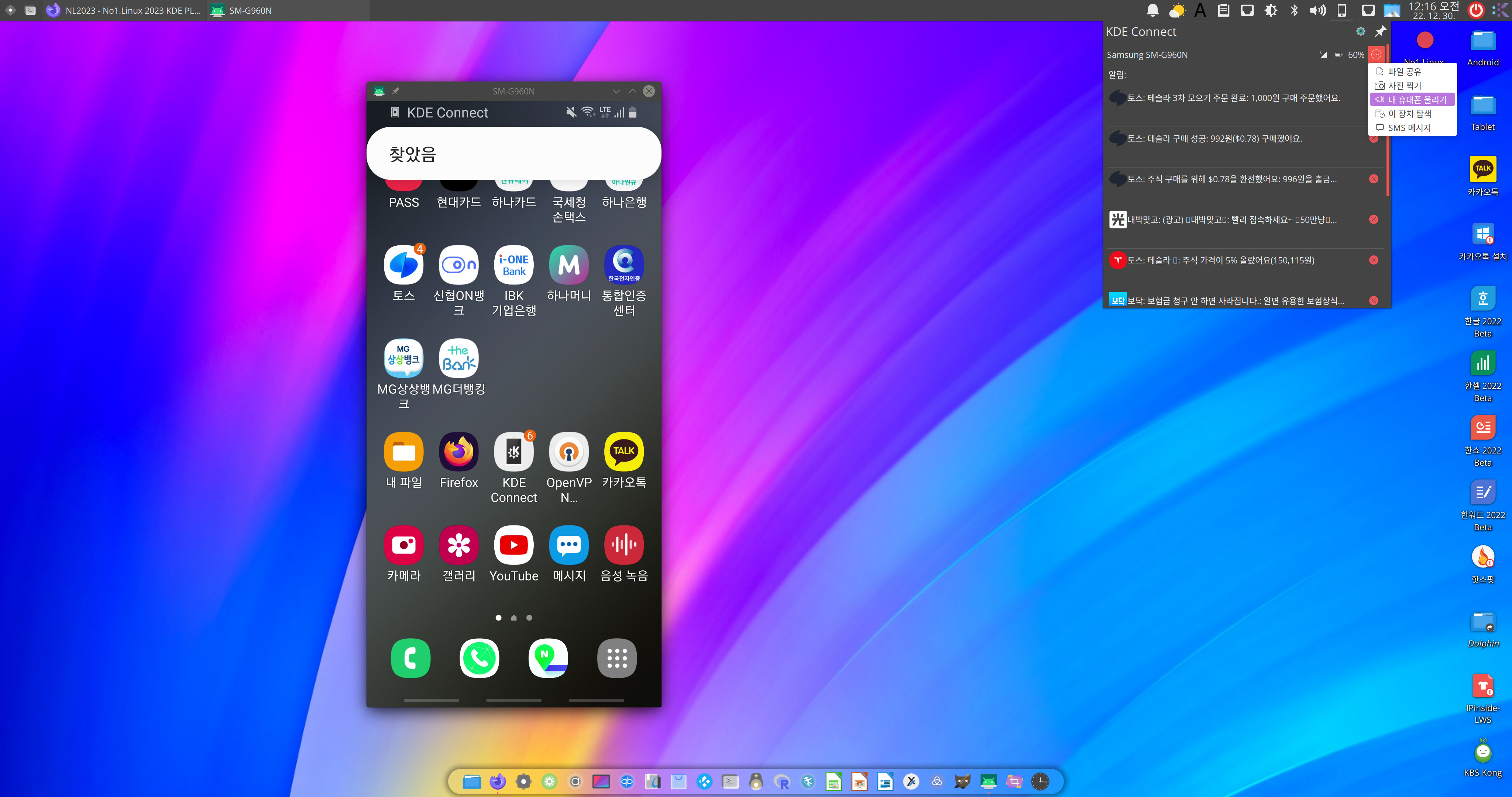Open the Naver Map app in phone dock

548,658
